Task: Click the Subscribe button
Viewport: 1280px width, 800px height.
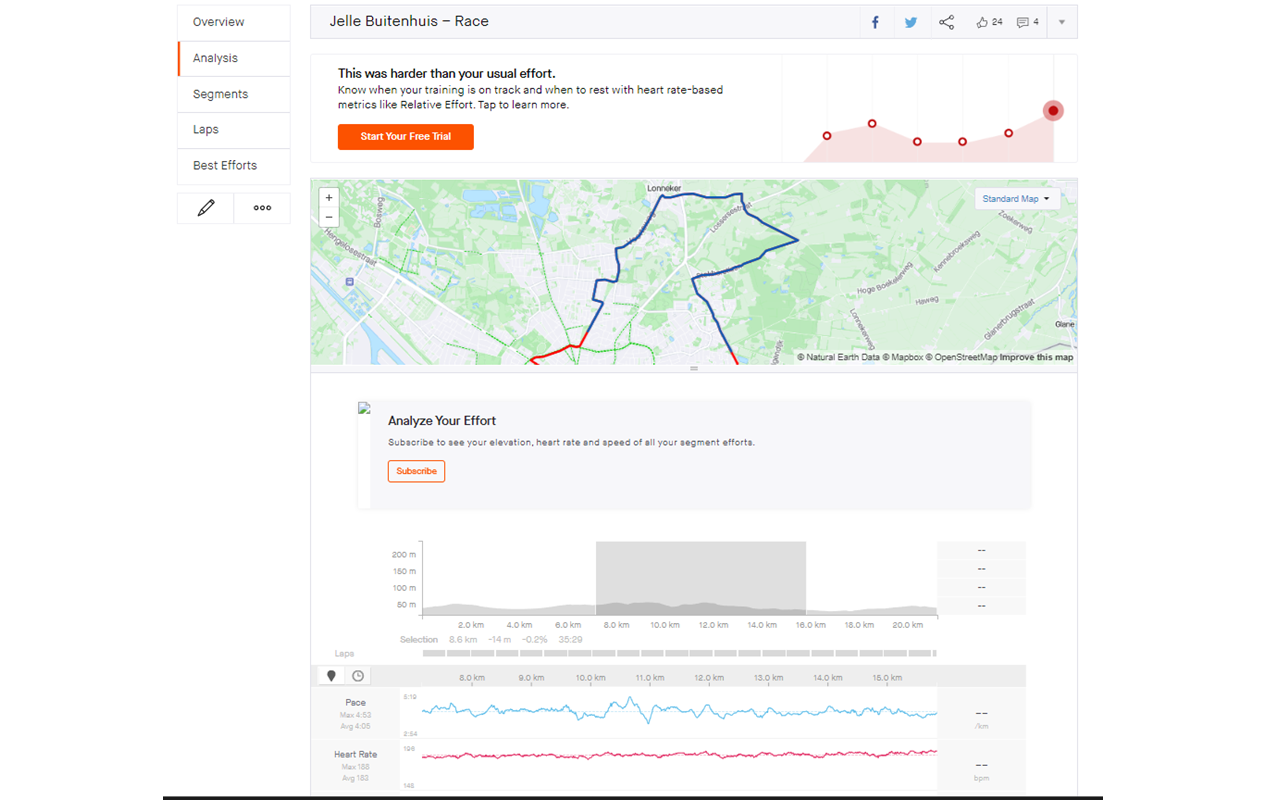Action: [416, 471]
